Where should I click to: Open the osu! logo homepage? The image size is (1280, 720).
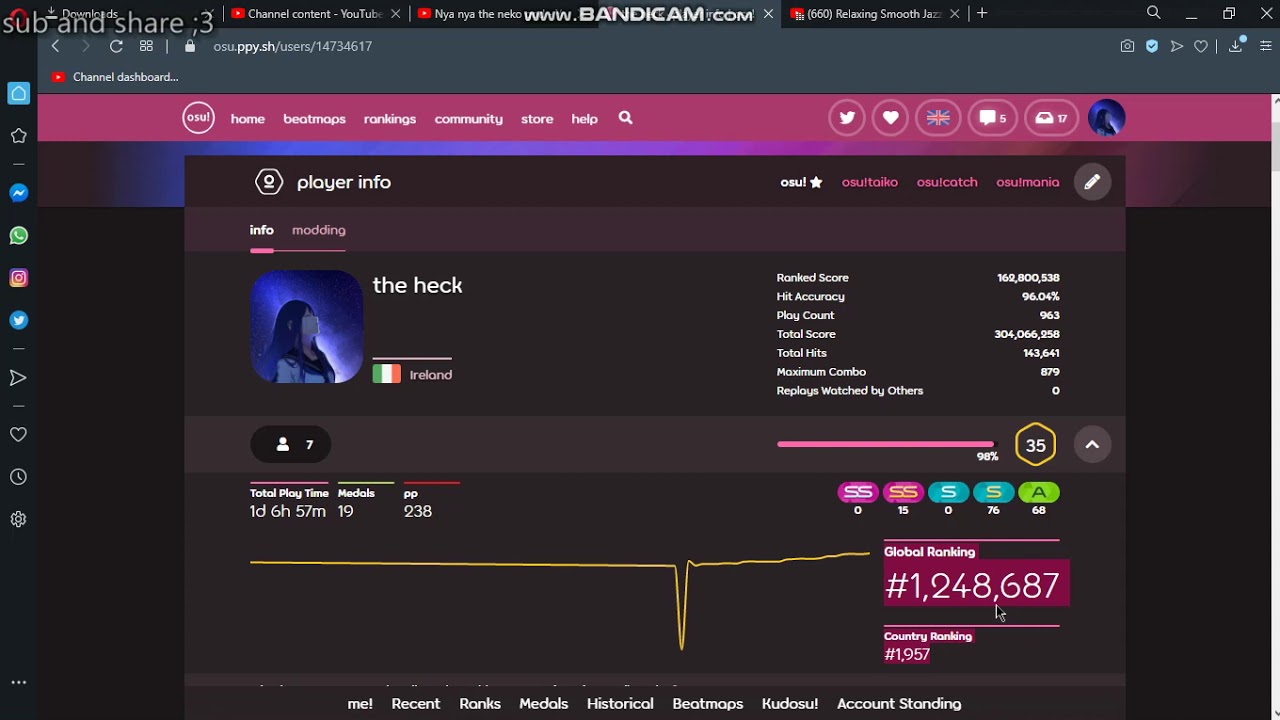pos(198,118)
